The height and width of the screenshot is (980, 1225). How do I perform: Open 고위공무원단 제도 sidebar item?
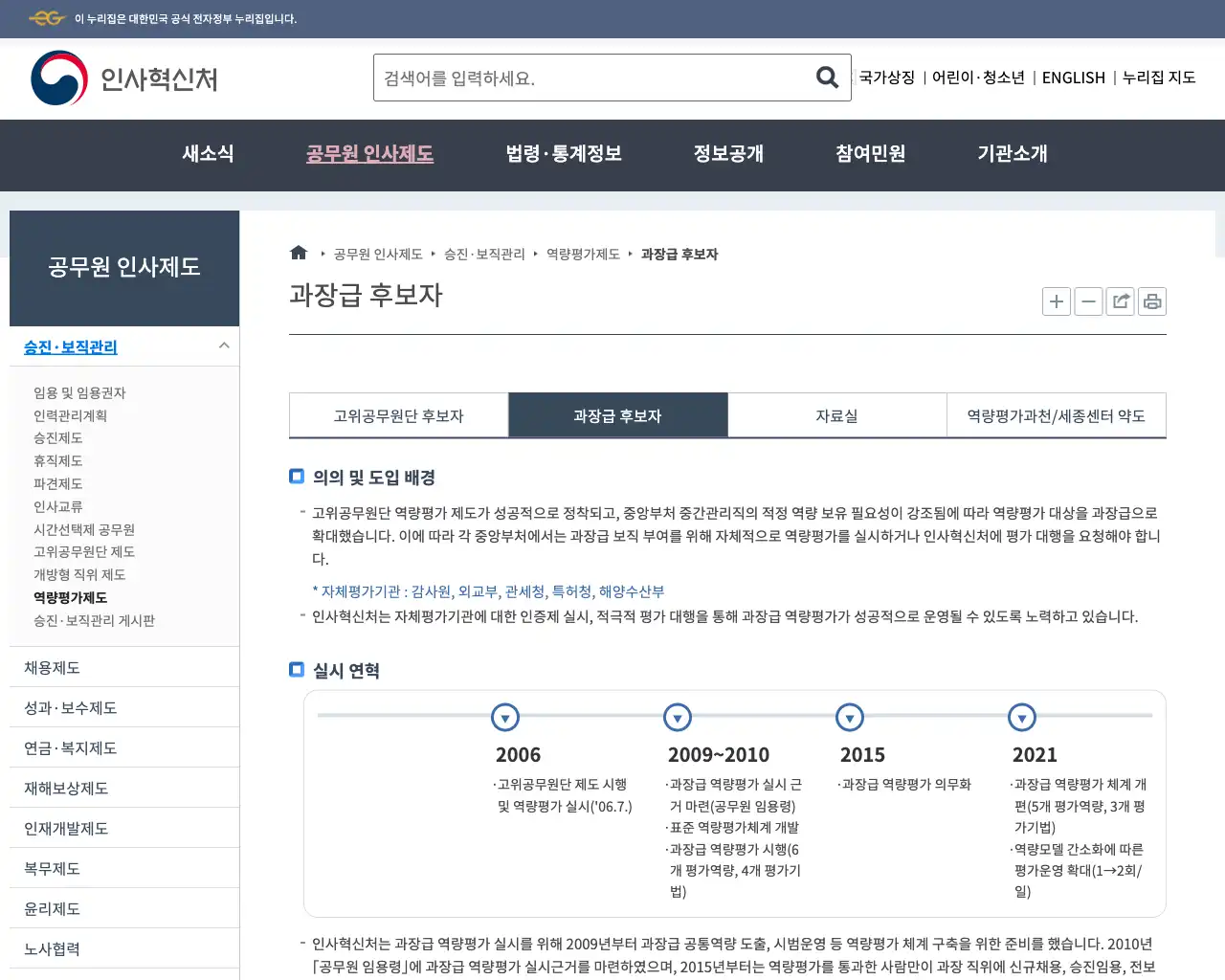click(x=84, y=551)
